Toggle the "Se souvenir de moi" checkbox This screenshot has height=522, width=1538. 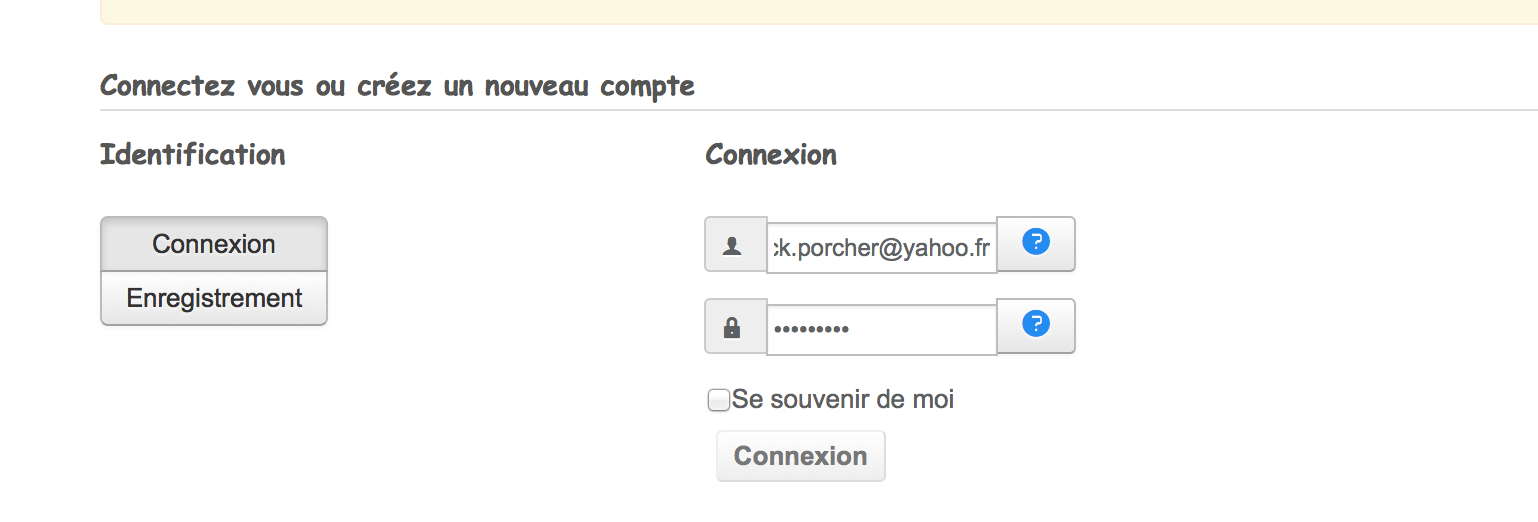[x=718, y=401]
